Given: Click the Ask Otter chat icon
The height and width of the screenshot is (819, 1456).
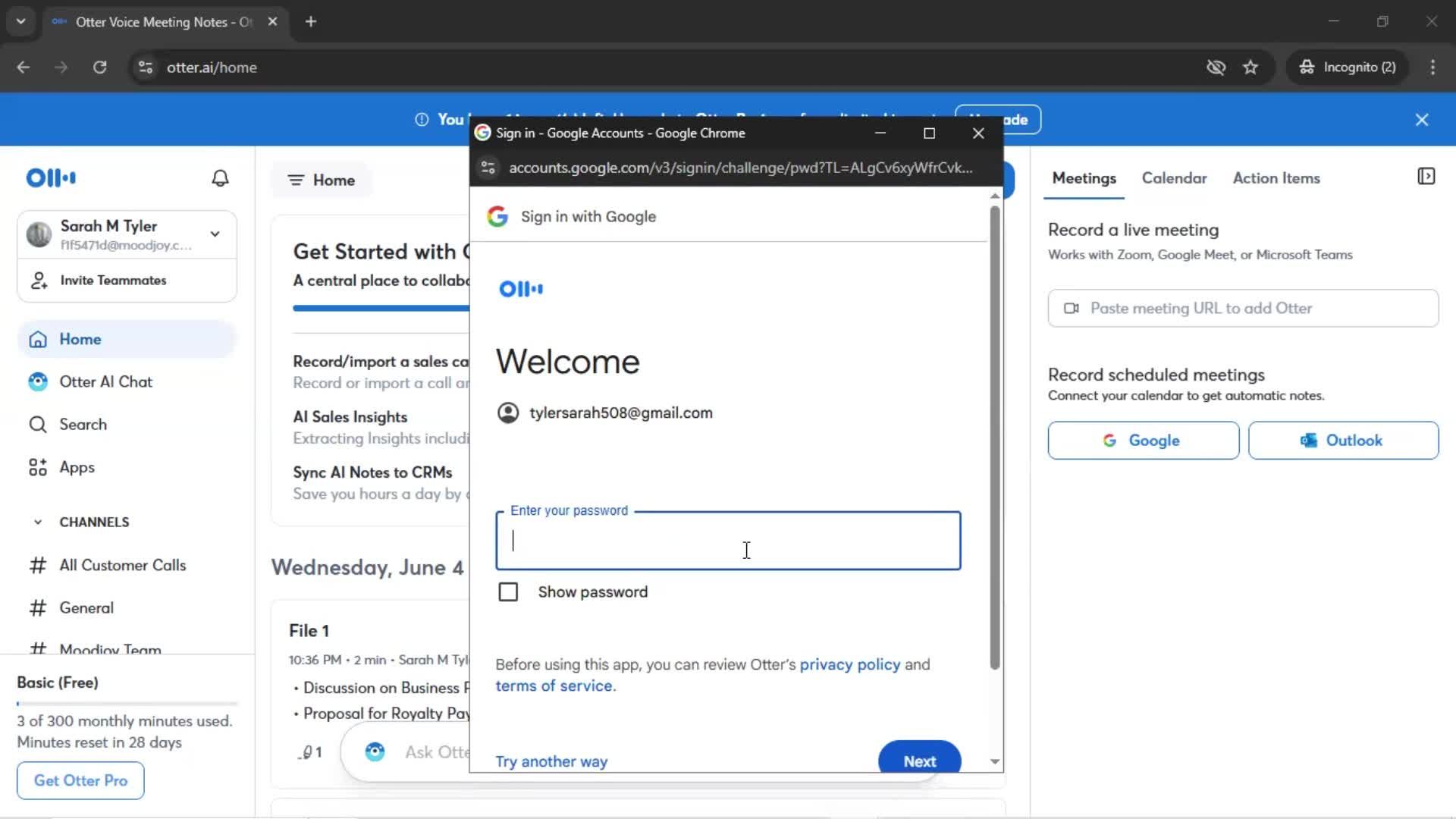Looking at the screenshot, I should coord(375,752).
